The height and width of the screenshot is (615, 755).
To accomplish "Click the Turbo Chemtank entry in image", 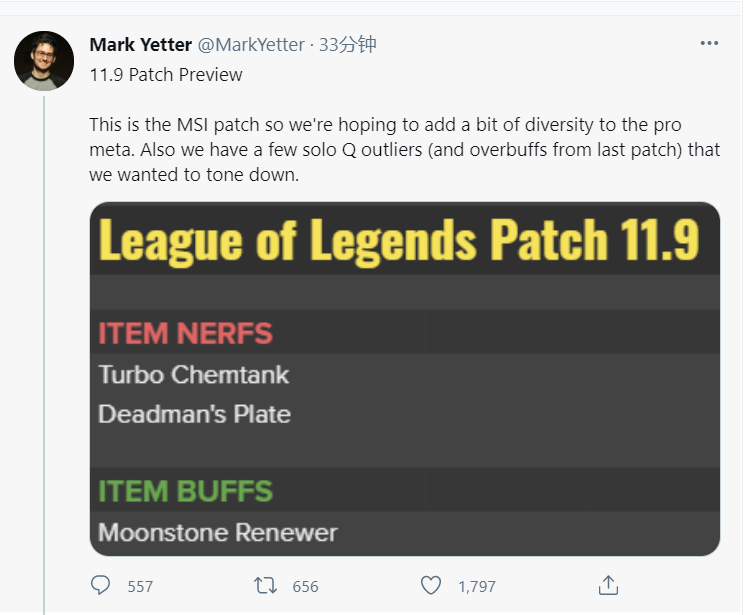I will (x=194, y=375).
